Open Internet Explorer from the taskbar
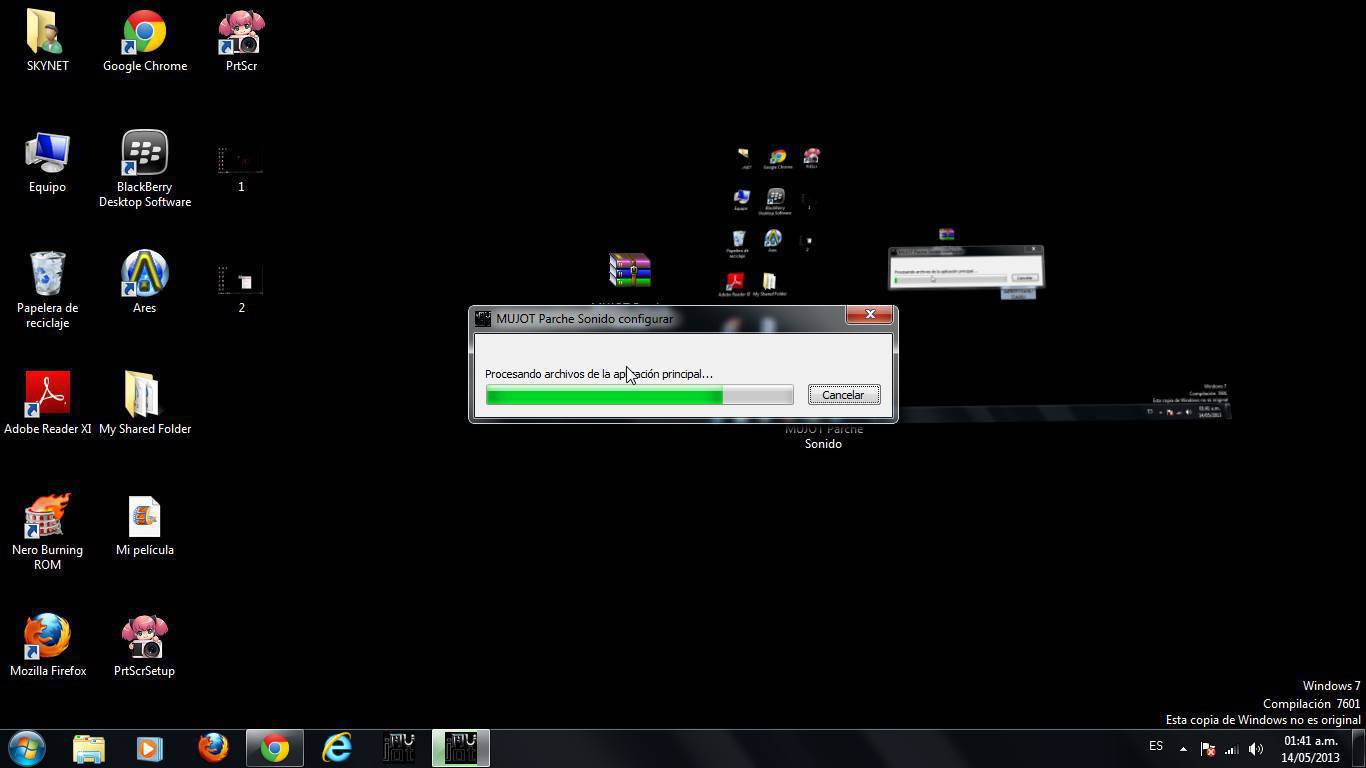 click(337, 748)
